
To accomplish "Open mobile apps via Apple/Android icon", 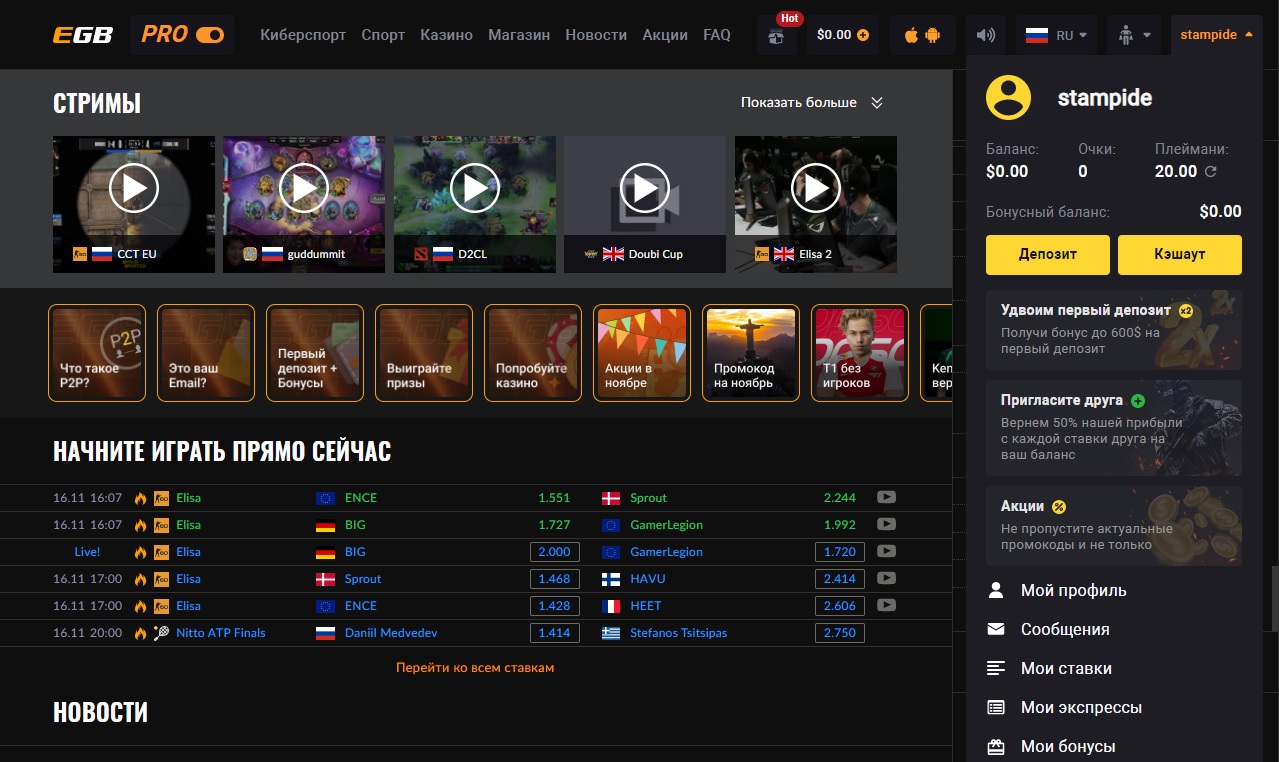I will click(x=922, y=35).
